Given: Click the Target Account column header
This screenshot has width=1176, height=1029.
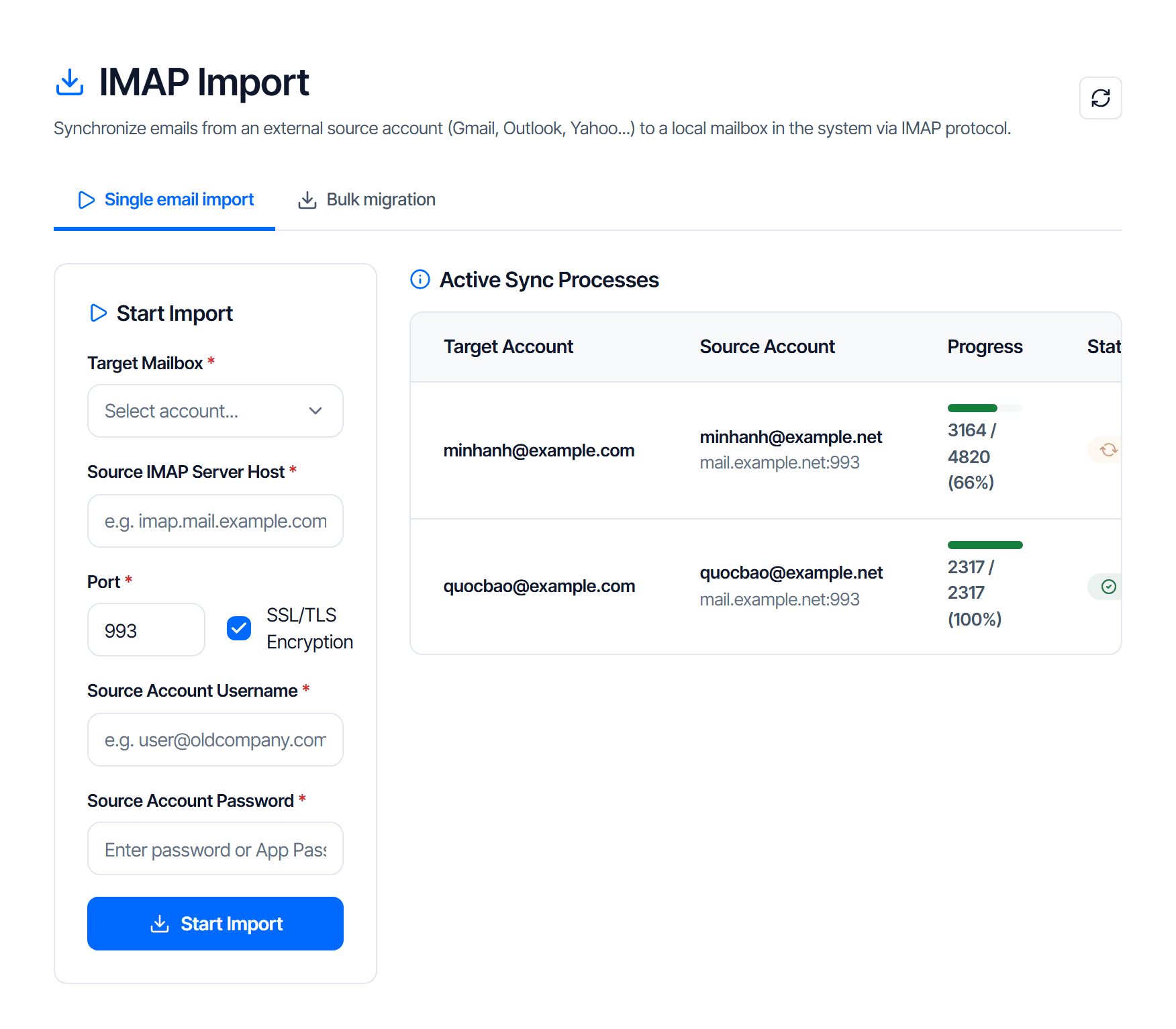Looking at the screenshot, I should (508, 347).
